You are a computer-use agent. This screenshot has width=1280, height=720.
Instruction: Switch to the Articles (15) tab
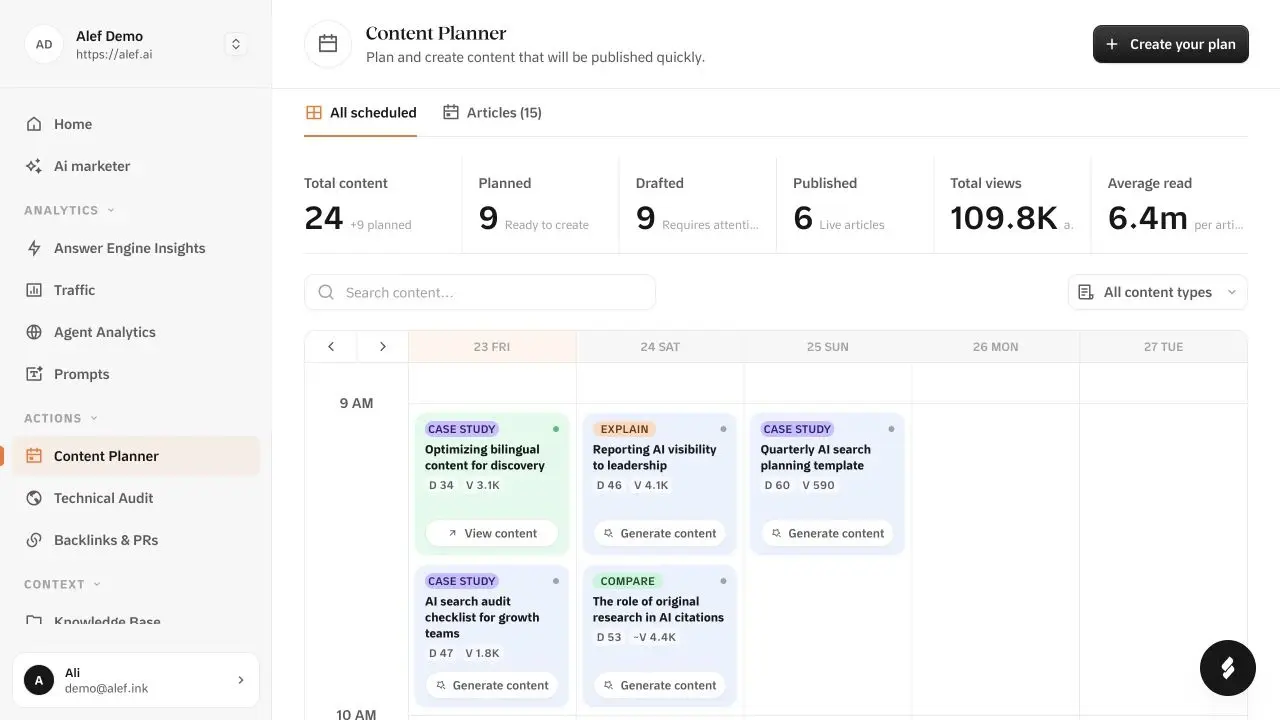[492, 113]
